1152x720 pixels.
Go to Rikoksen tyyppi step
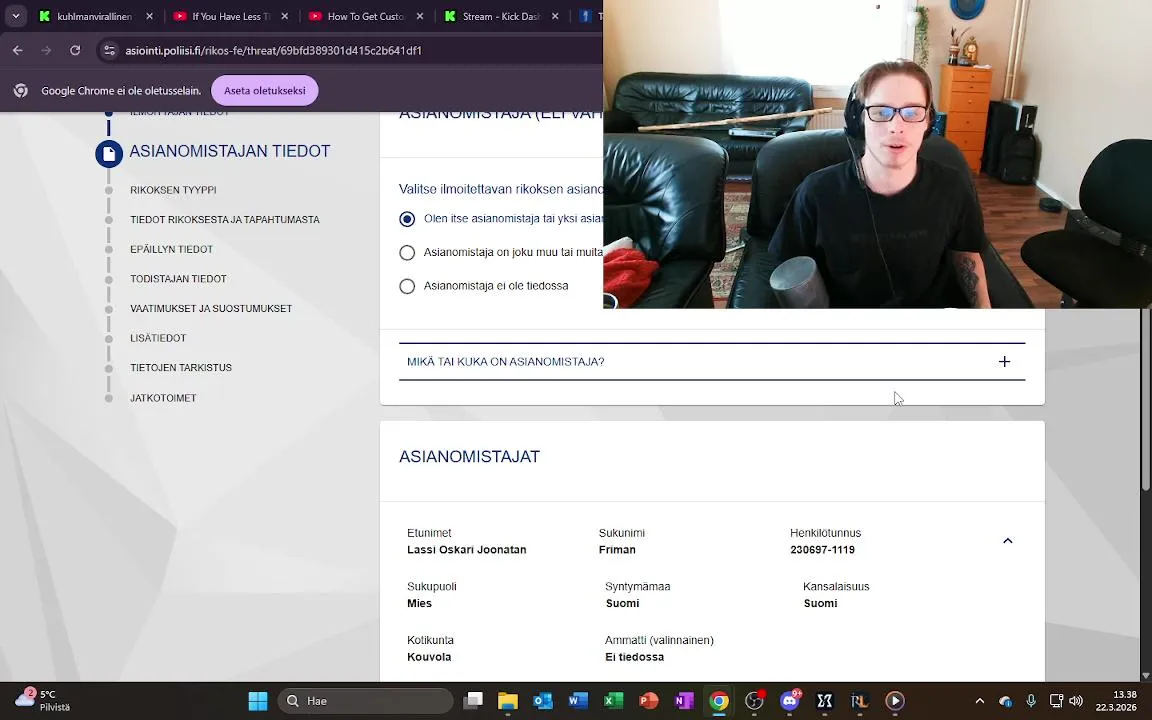[173, 190]
